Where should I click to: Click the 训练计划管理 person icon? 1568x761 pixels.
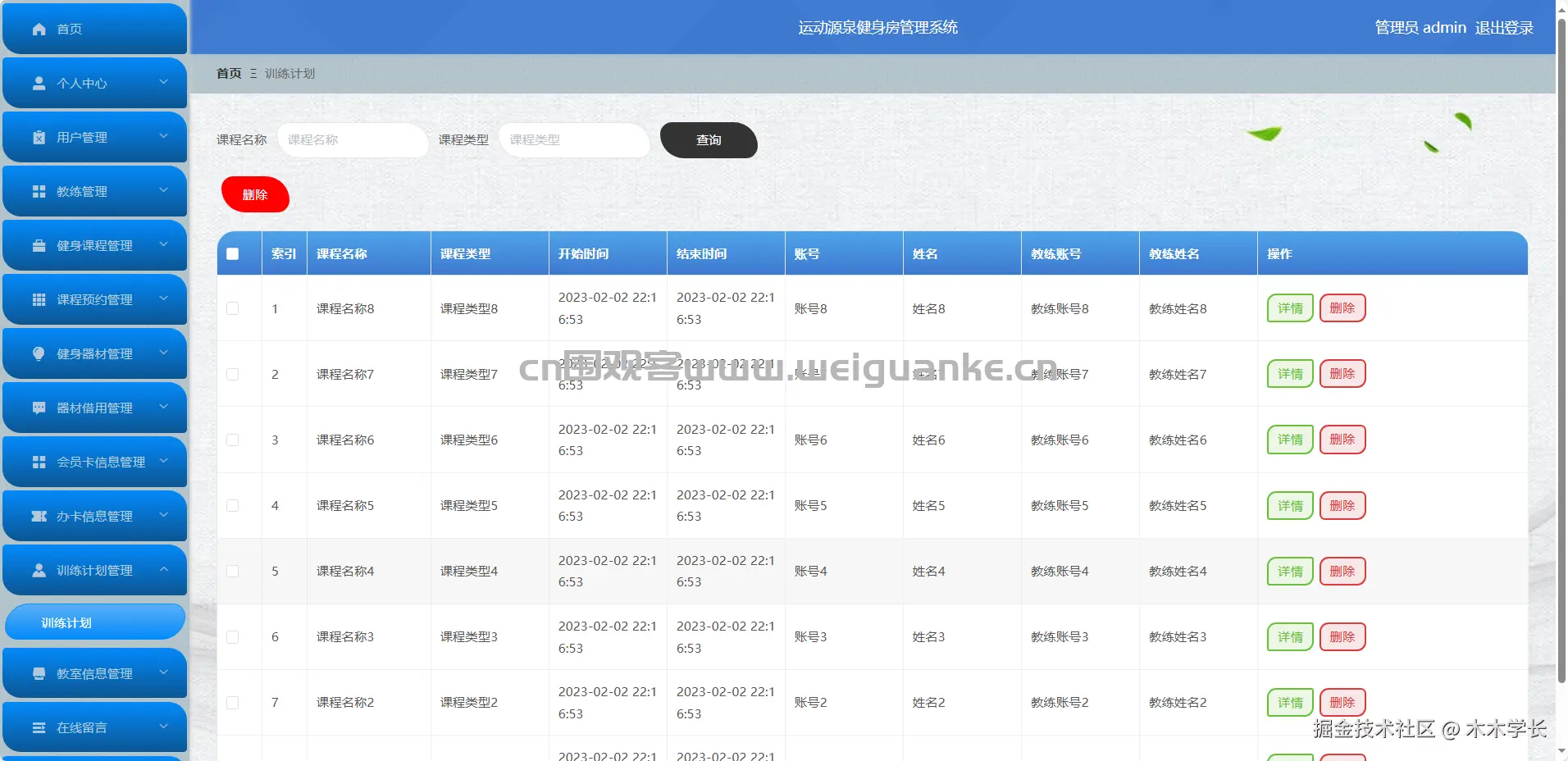(x=39, y=571)
